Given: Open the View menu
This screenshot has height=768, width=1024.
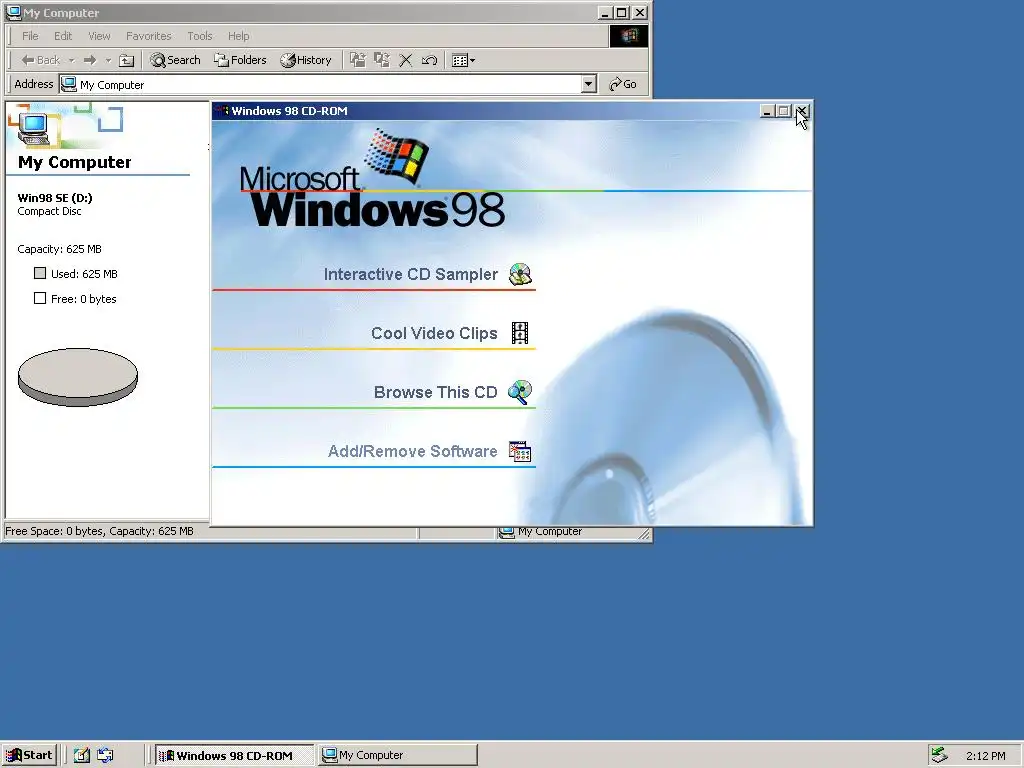Looking at the screenshot, I should (99, 36).
